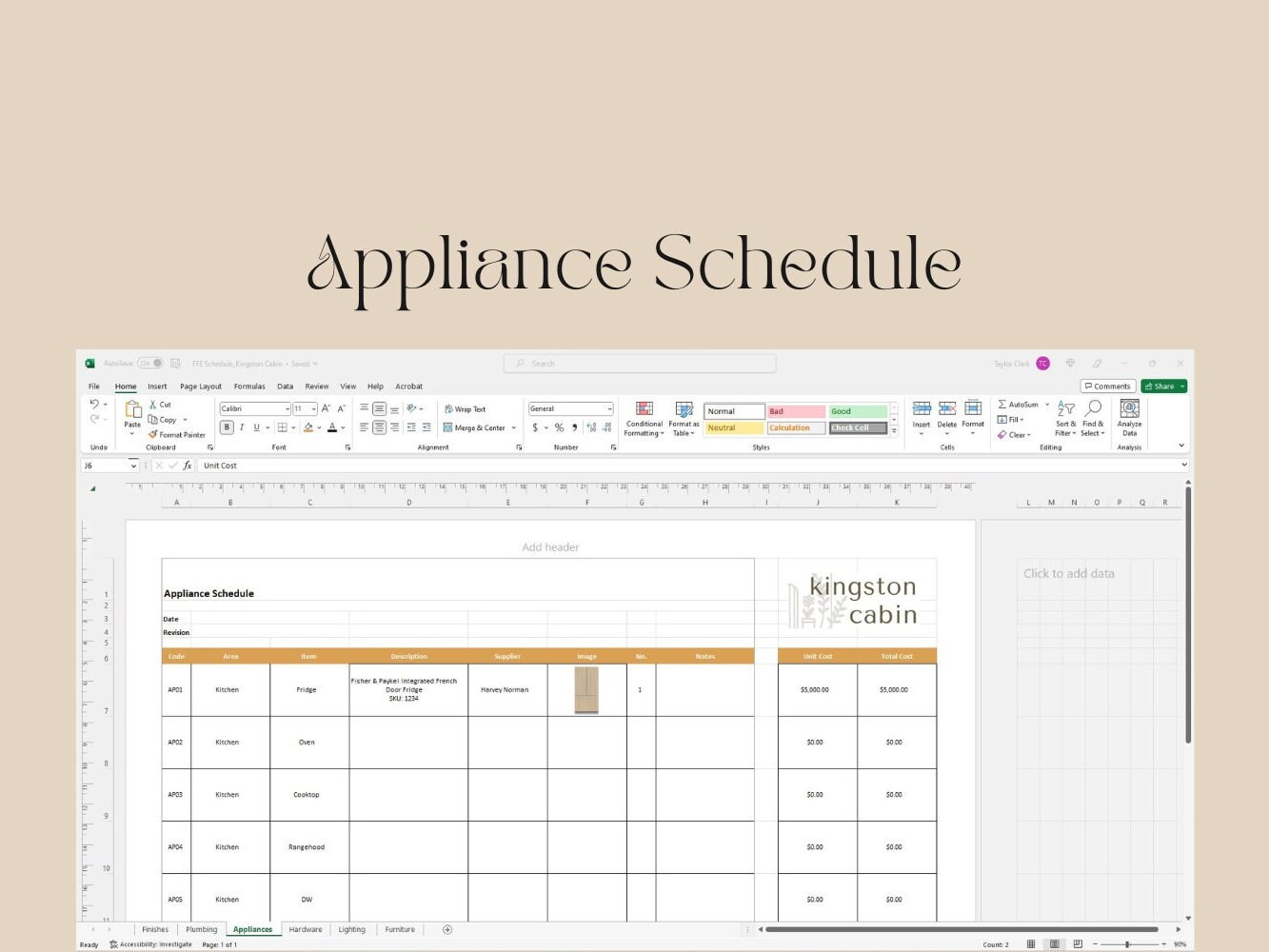Image resolution: width=1269 pixels, height=952 pixels.
Task: Click the Undo arrow icon
Action: pos(94,405)
